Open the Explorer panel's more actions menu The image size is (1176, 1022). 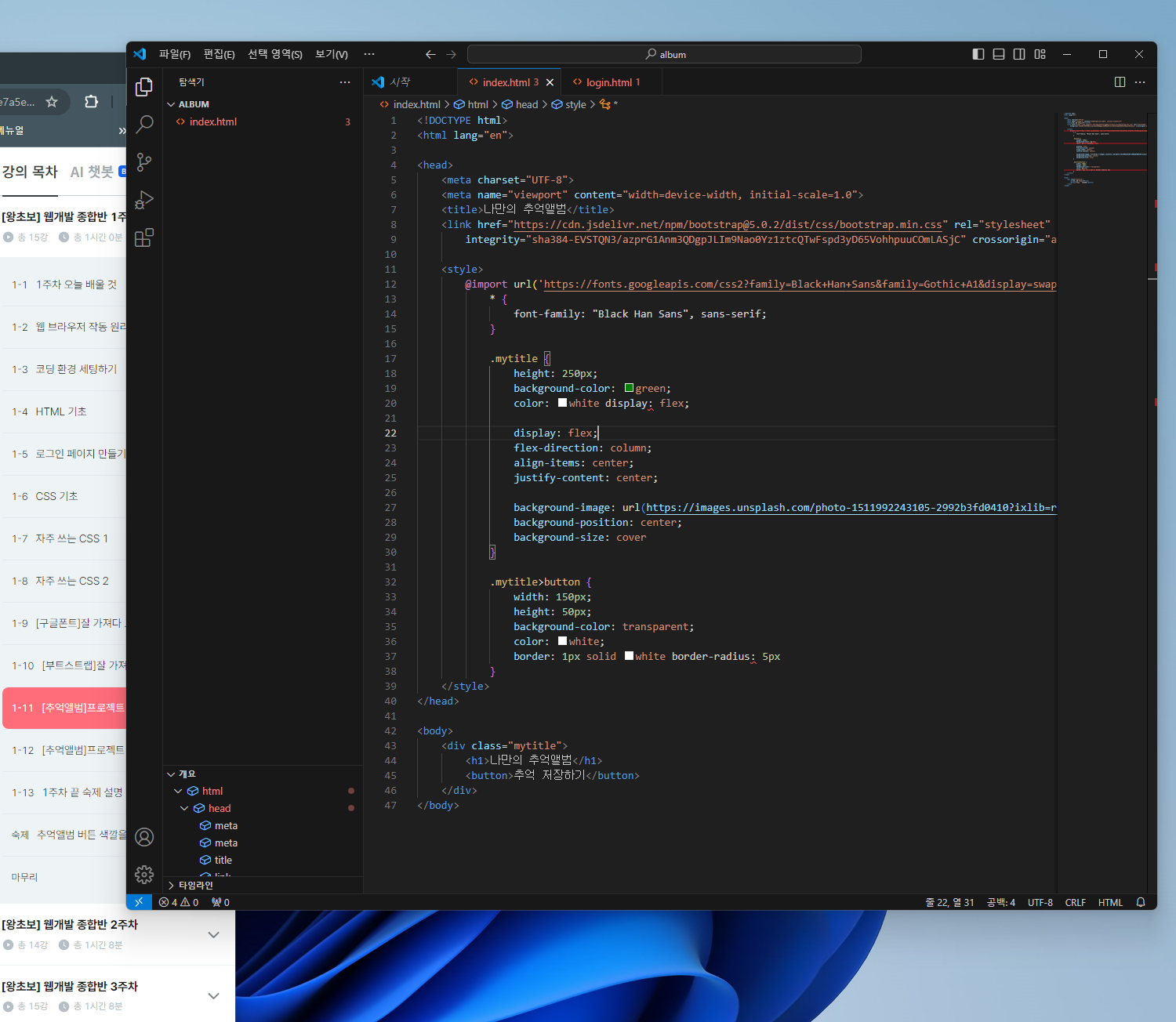[345, 82]
